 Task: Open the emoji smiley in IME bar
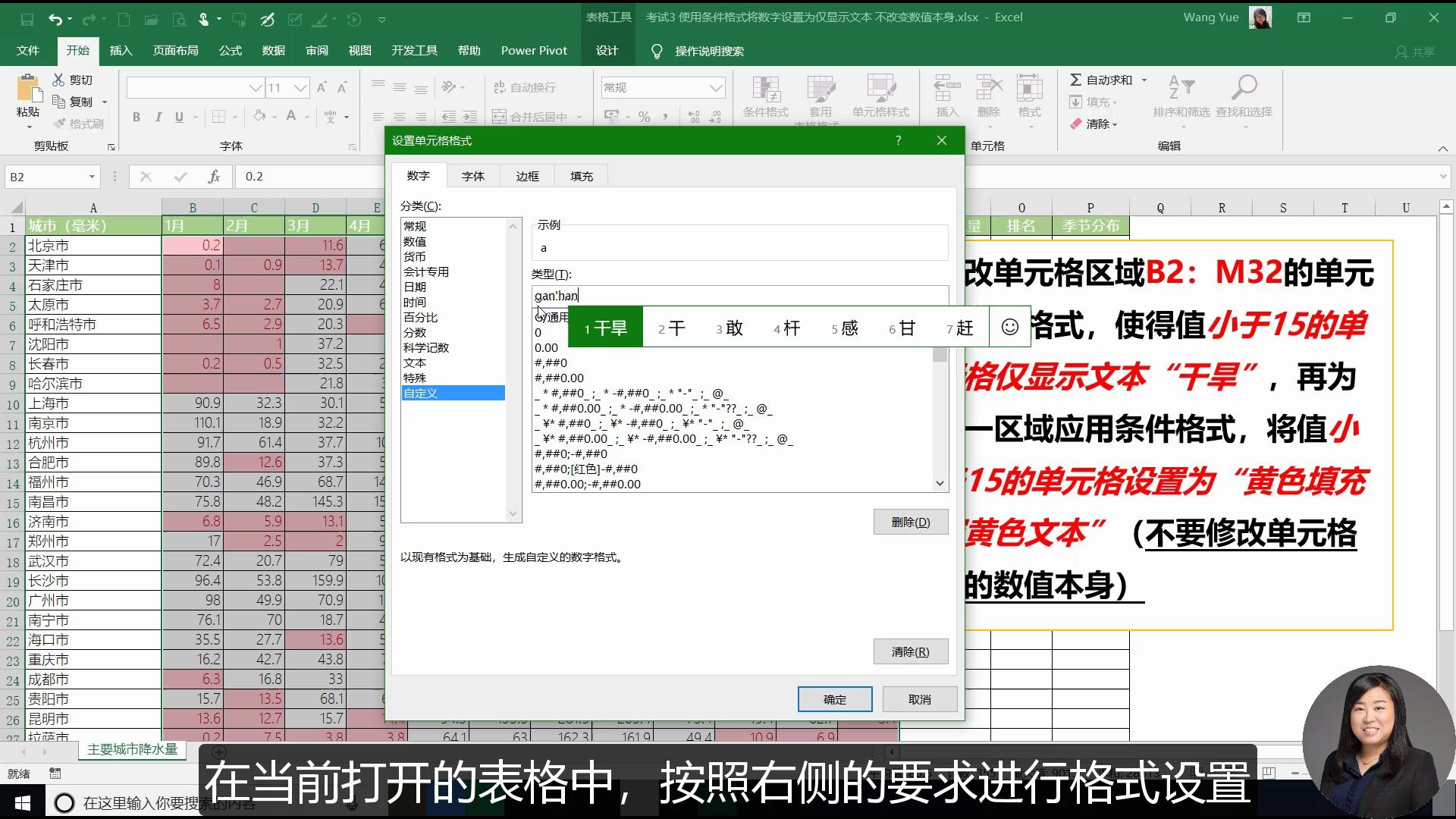(1009, 327)
